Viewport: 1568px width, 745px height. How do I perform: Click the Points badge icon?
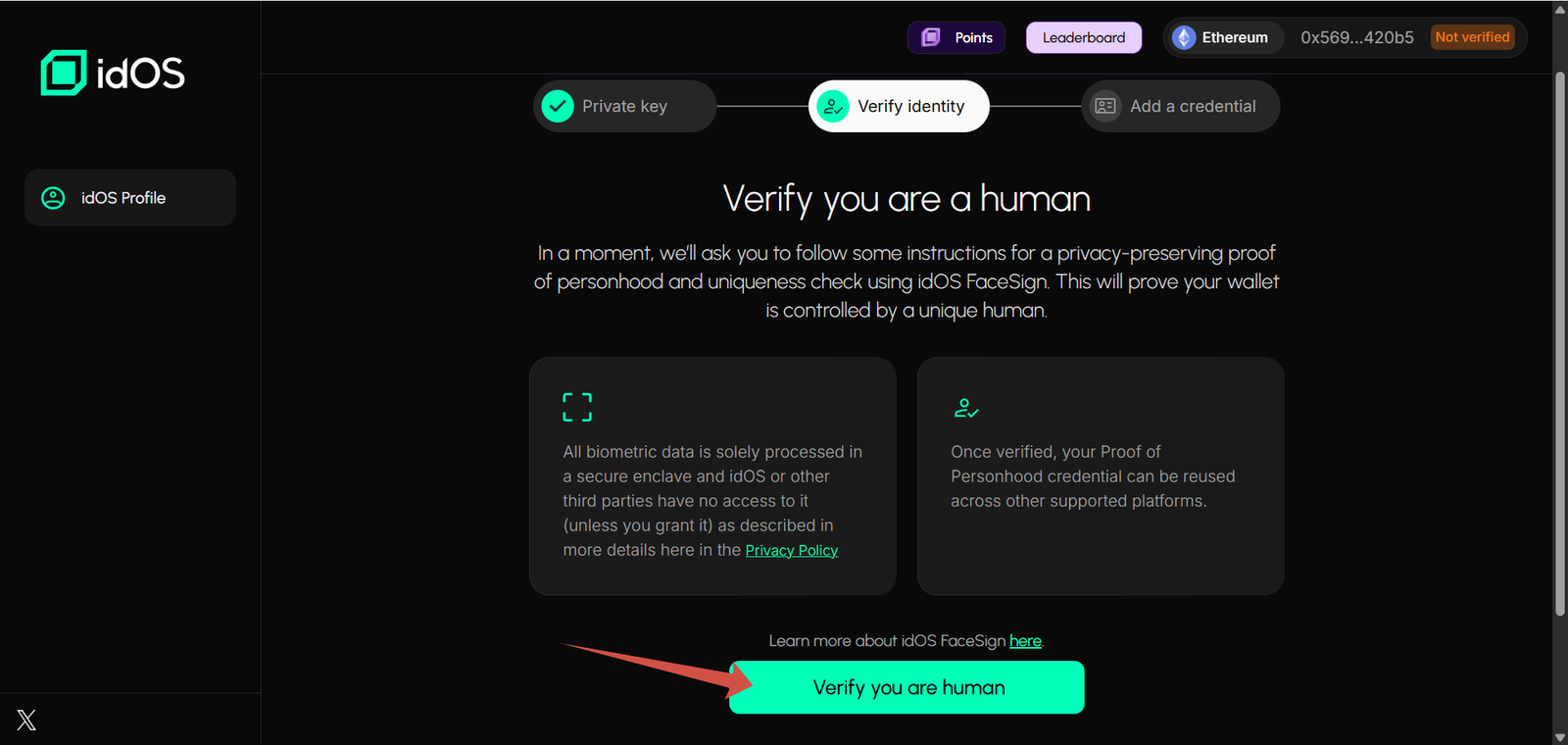tap(931, 37)
